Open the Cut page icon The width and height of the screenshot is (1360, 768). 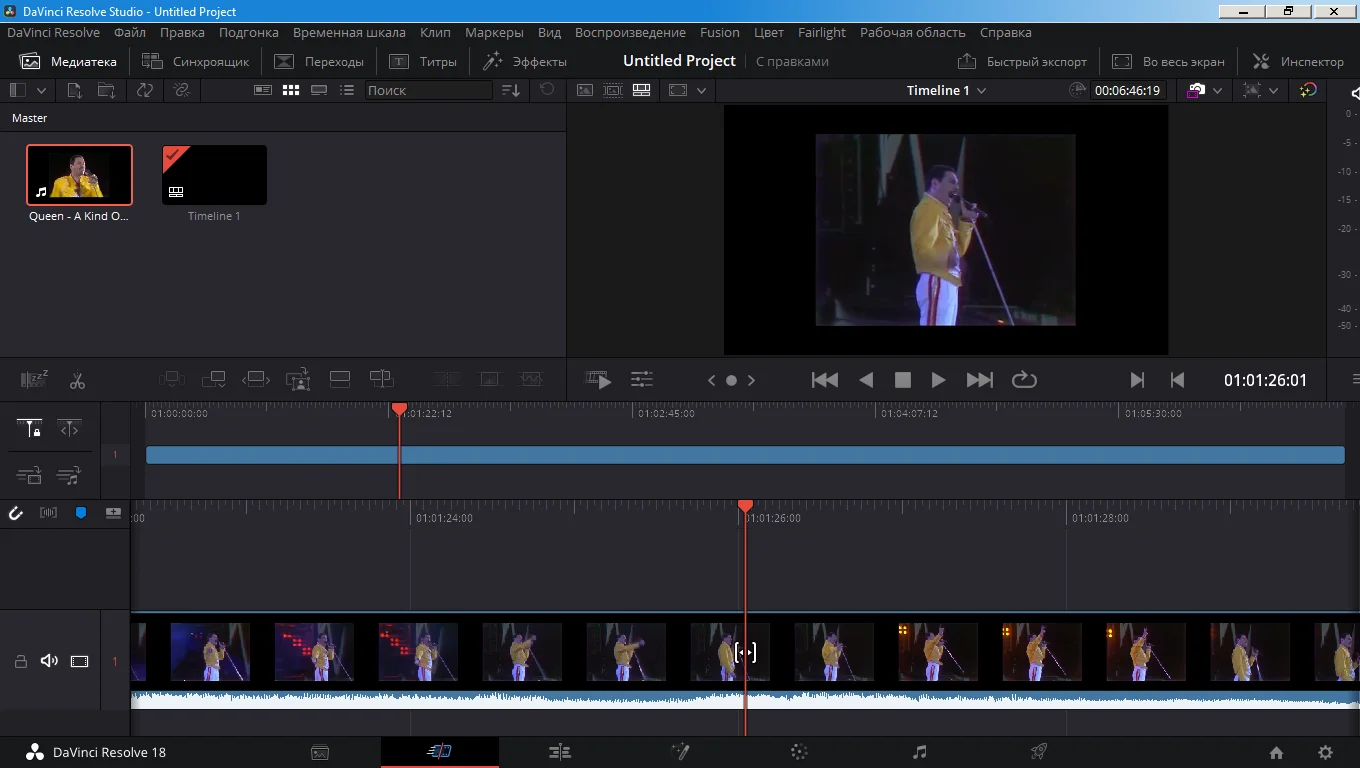(x=439, y=752)
